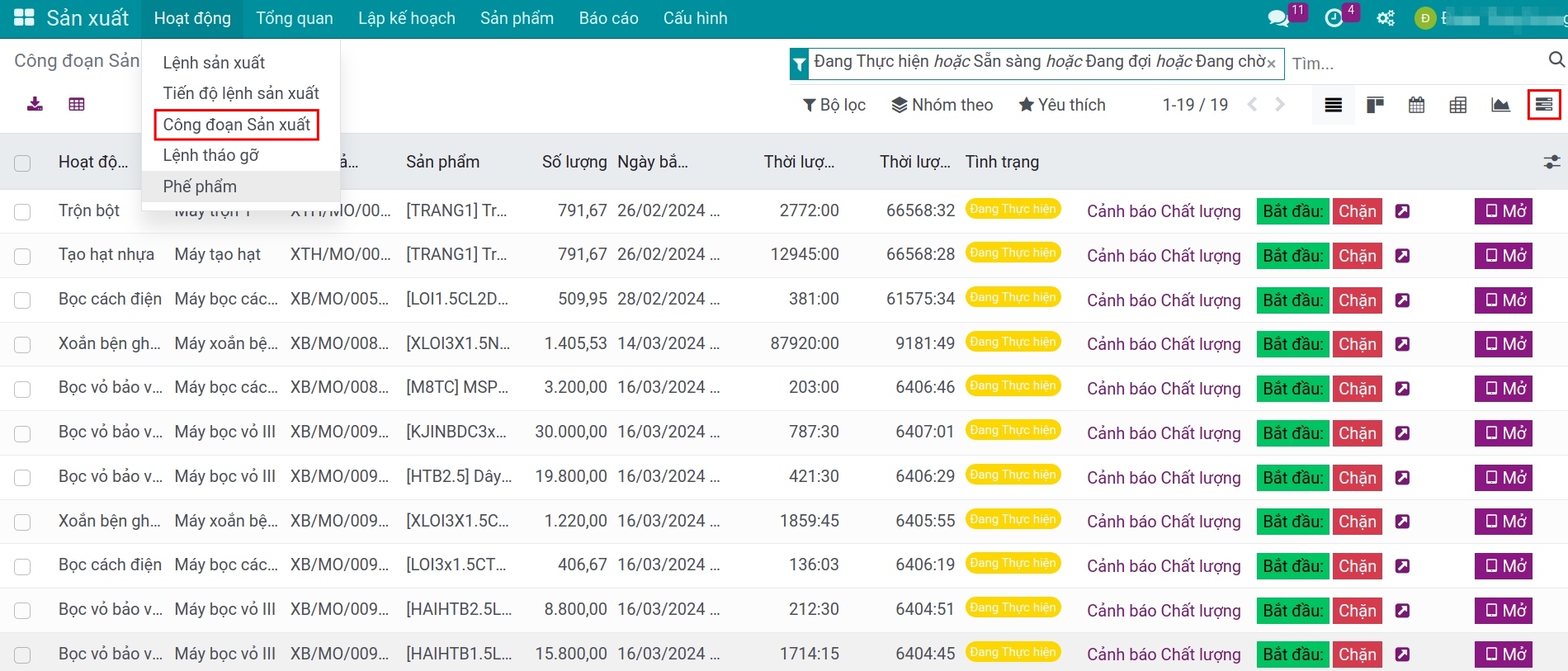The width and height of the screenshot is (1568, 671).
Task: Open the Hoạt động menu
Action: point(192,18)
